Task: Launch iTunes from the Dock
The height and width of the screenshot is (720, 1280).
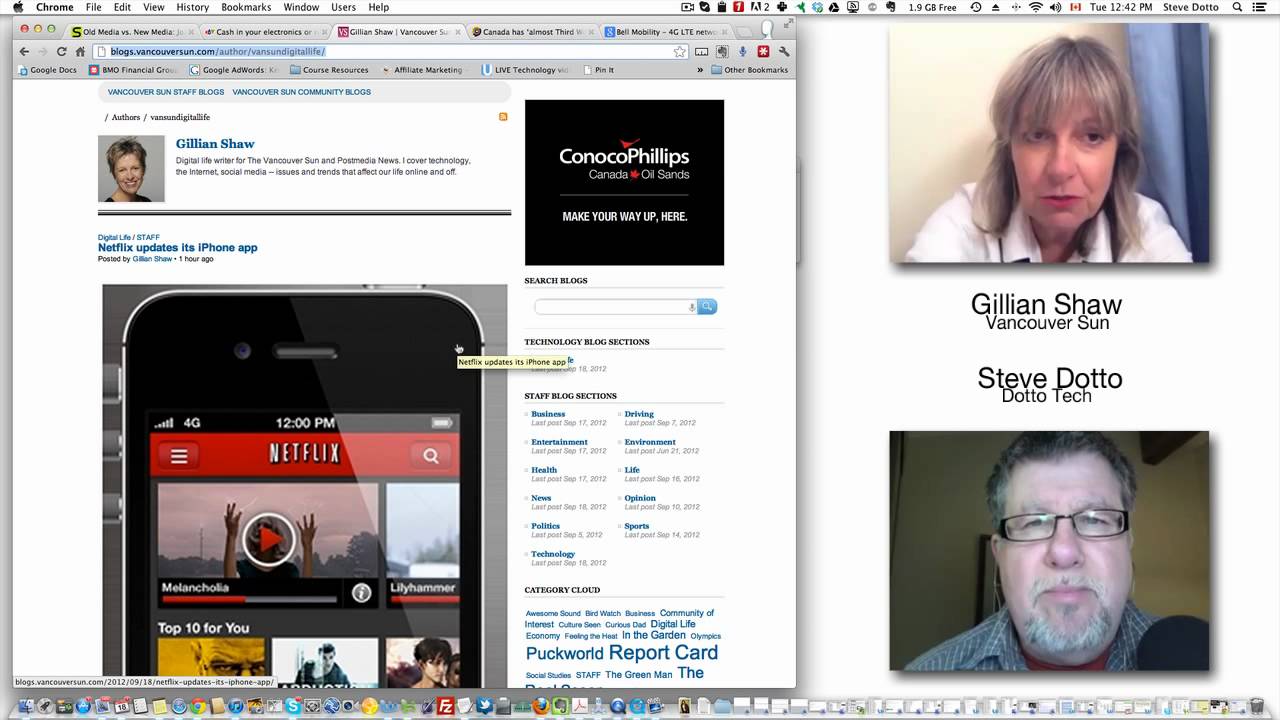Action: tap(236, 706)
